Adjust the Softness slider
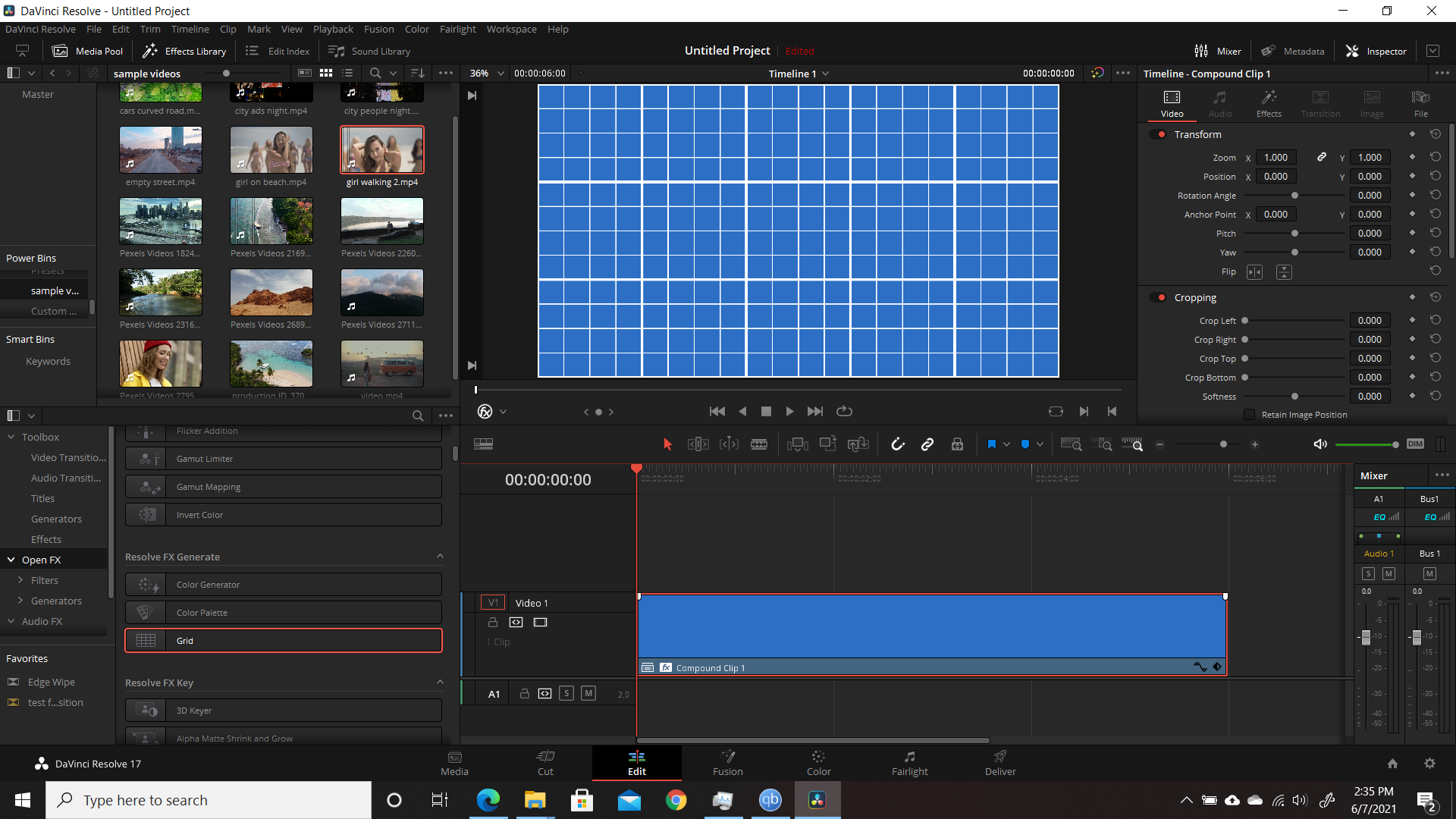Image resolution: width=1456 pixels, height=819 pixels. point(1294,397)
